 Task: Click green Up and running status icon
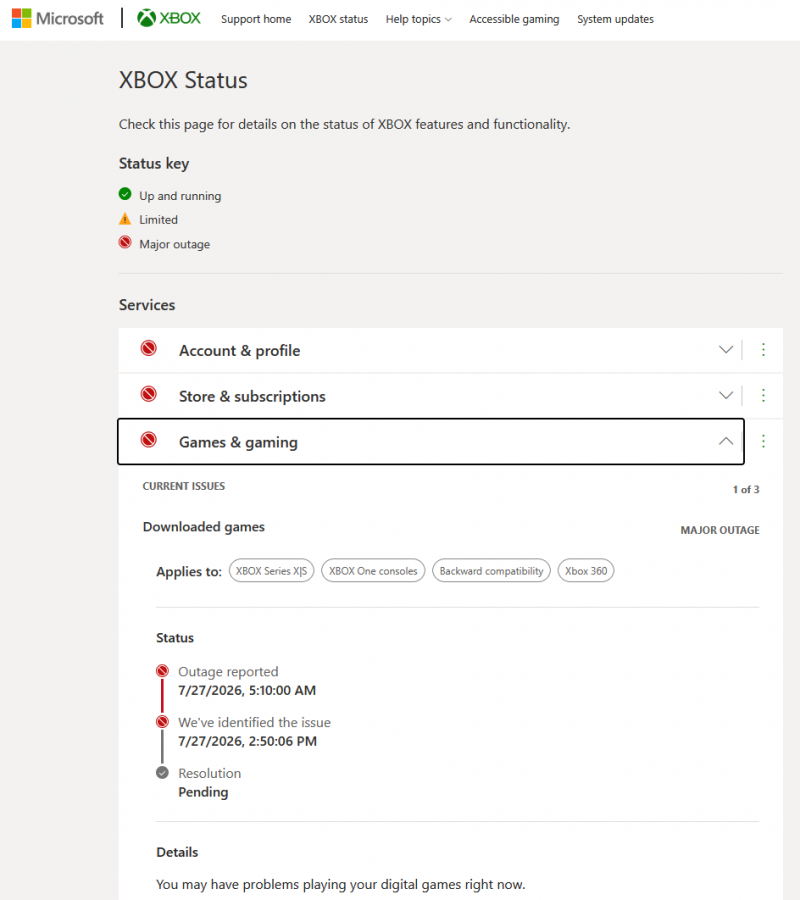[x=125, y=194]
